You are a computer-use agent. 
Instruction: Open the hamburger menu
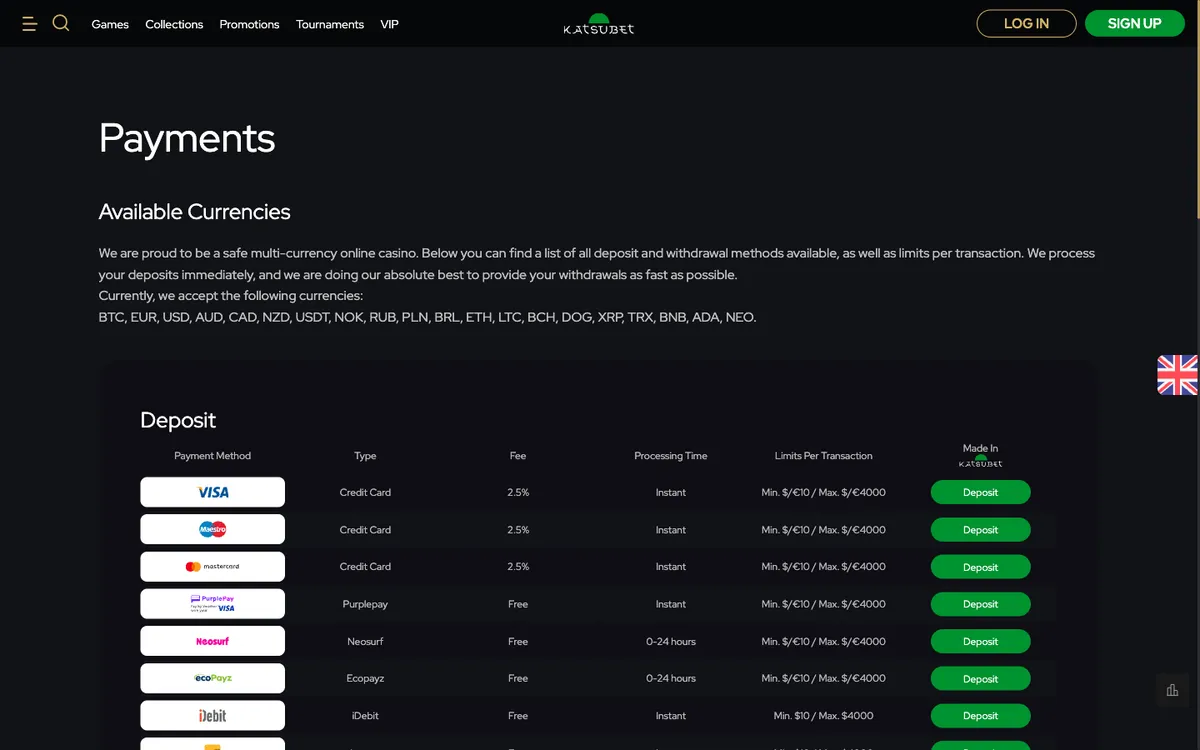29,23
